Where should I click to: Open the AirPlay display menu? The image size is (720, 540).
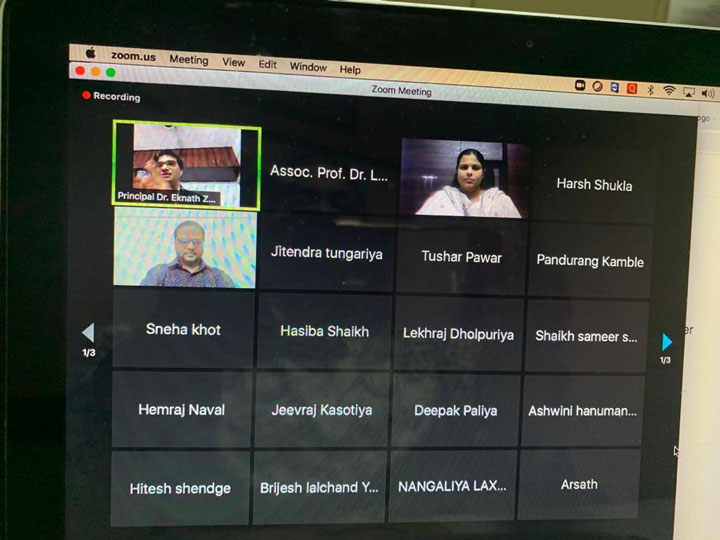tap(688, 92)
